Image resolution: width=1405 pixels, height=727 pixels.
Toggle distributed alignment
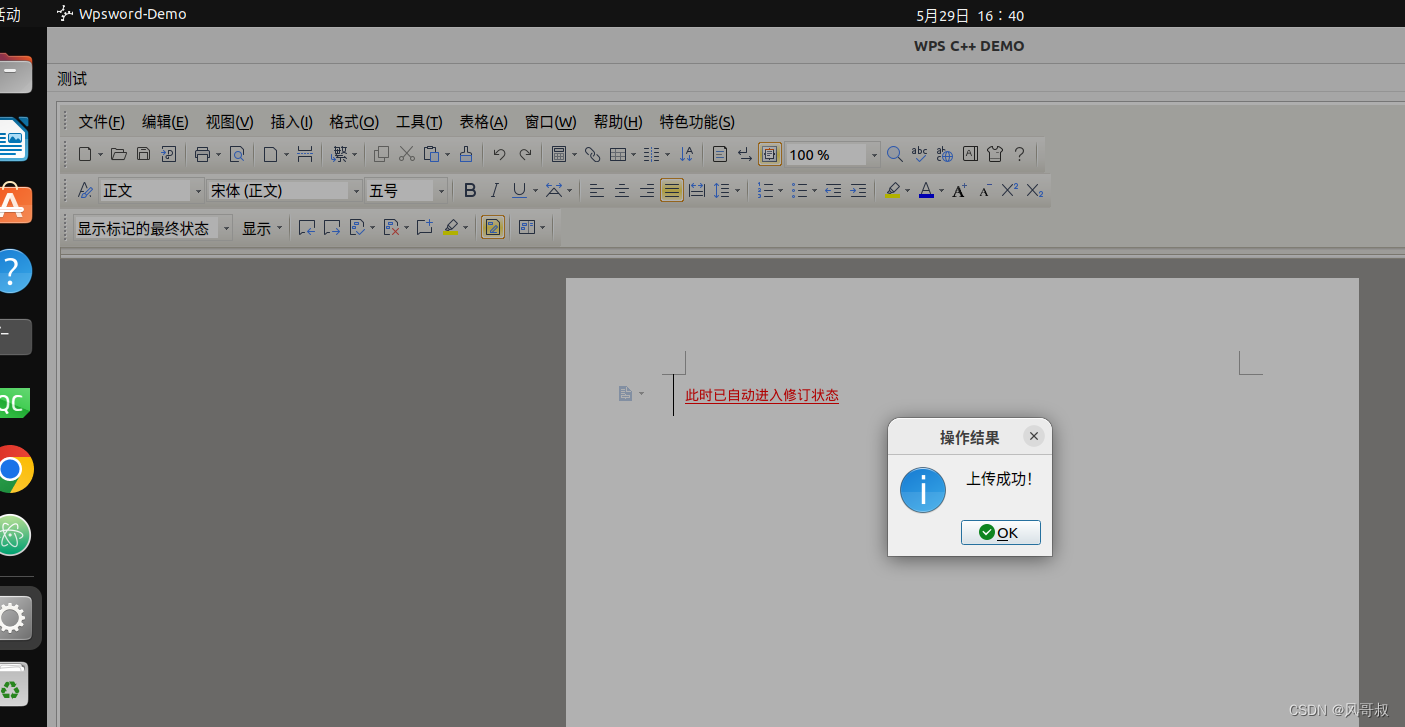pyautogui.click(x=697, y=190)
